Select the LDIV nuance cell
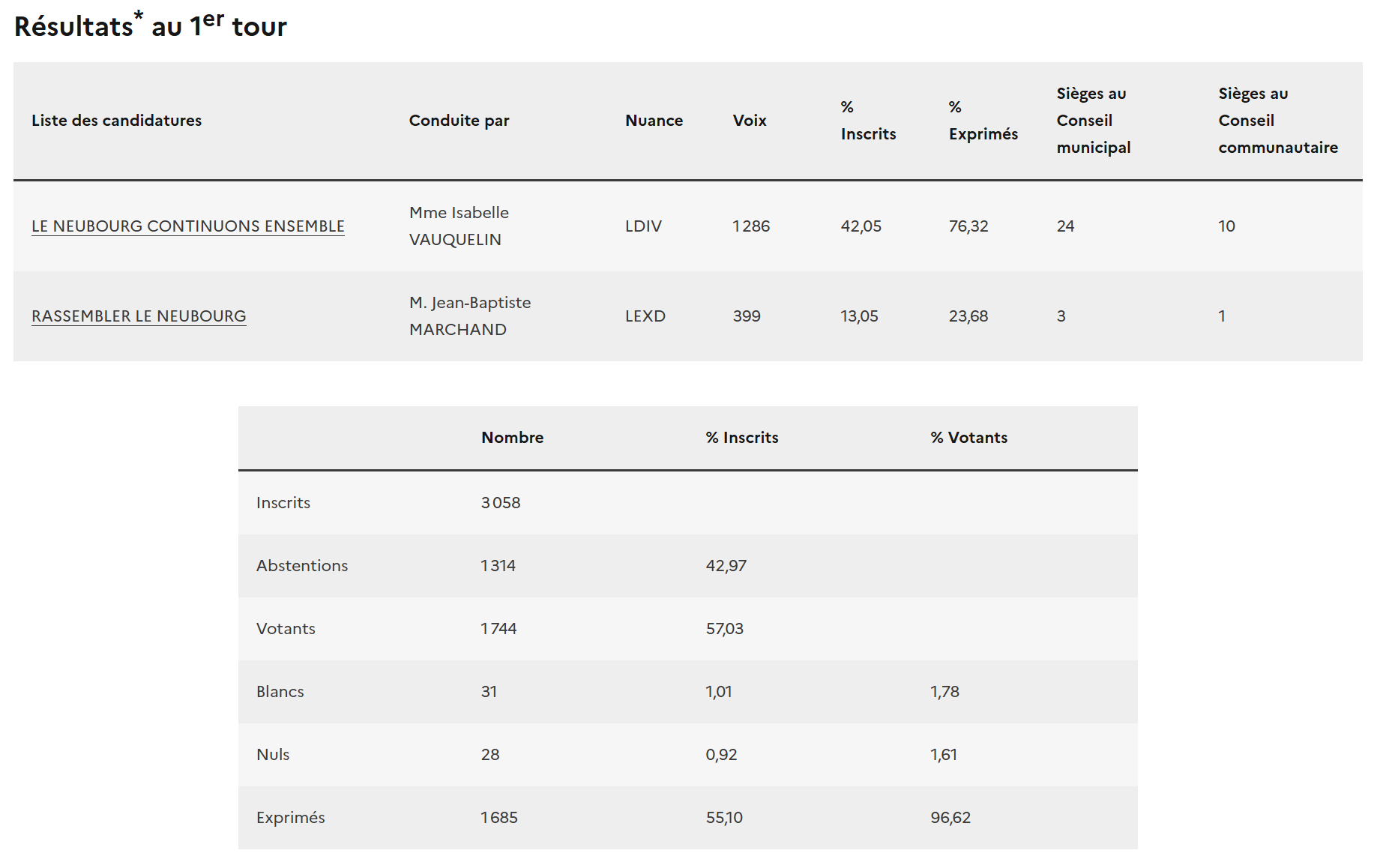Screen dimensions: 1377x868 (643, 226)
